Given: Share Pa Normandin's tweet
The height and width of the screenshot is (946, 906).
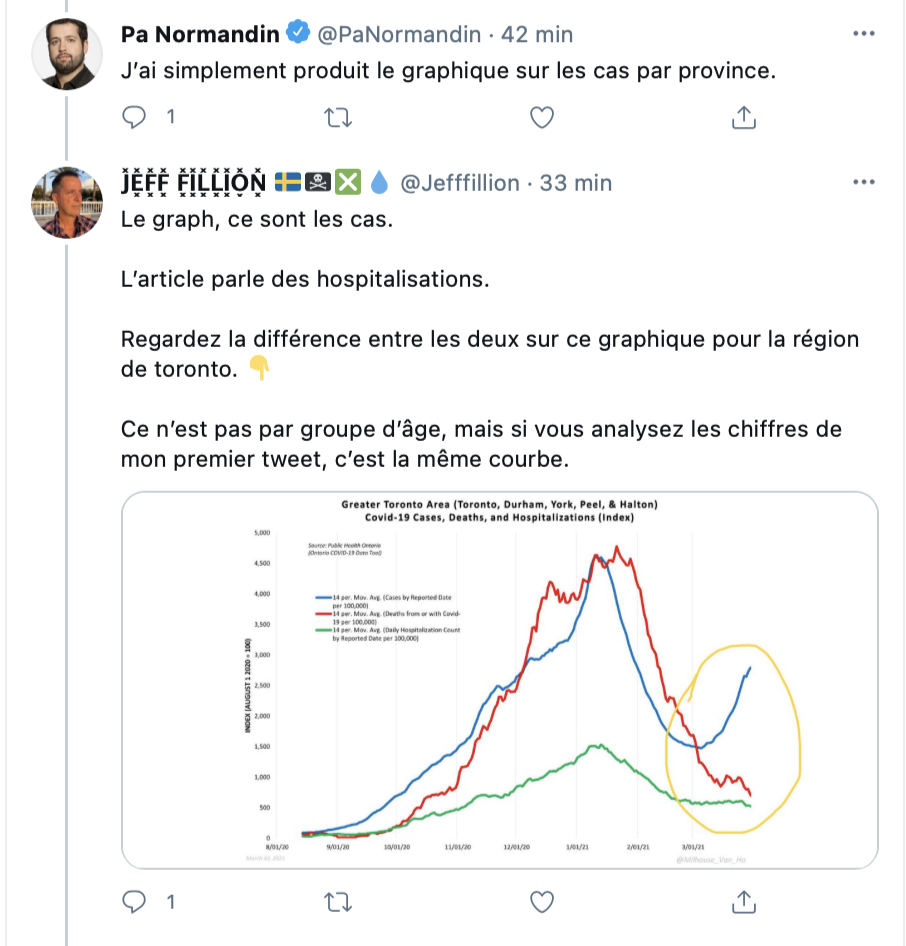Looking at the screenshot, I should coord(744,117).
